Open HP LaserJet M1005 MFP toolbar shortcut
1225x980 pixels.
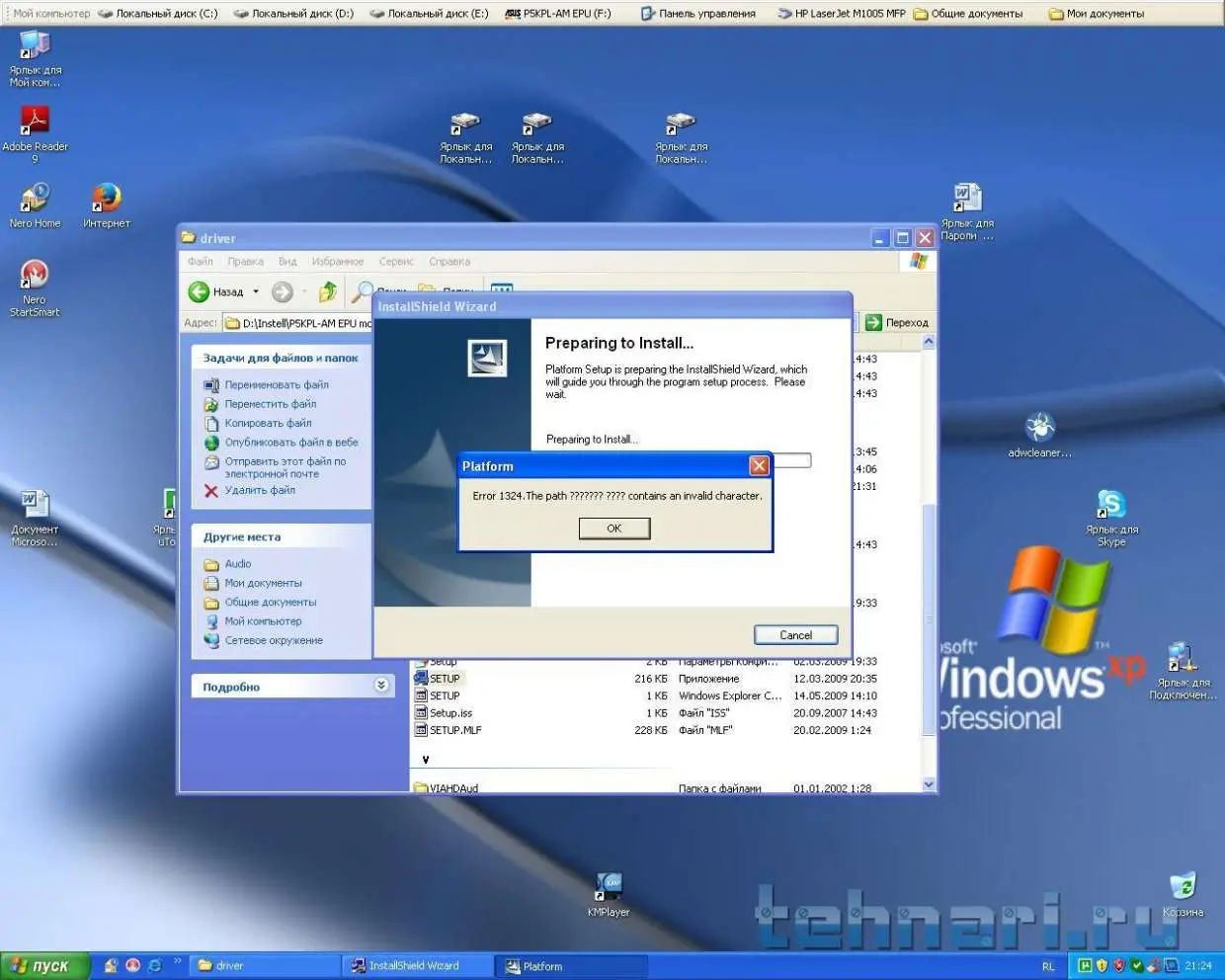pos(841,14)
